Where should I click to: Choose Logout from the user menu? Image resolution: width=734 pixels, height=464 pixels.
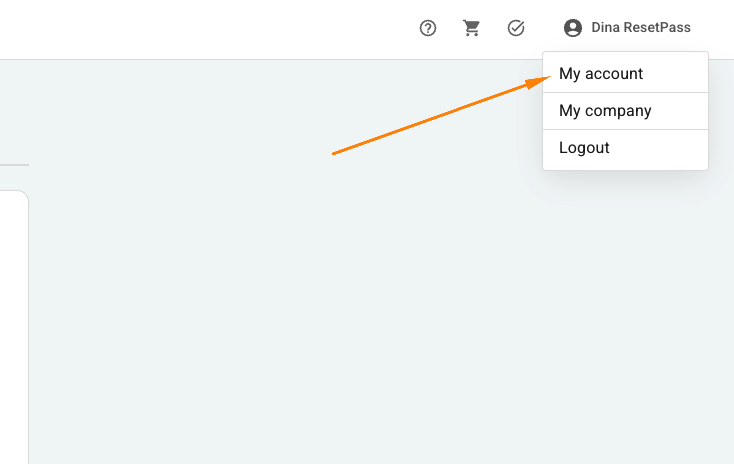click(x=584, y=148)
